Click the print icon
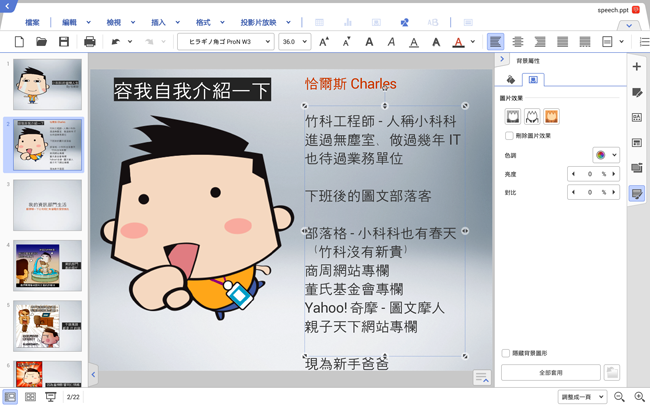Viewport: 650px width, 406px height. (x=90, y=42)
